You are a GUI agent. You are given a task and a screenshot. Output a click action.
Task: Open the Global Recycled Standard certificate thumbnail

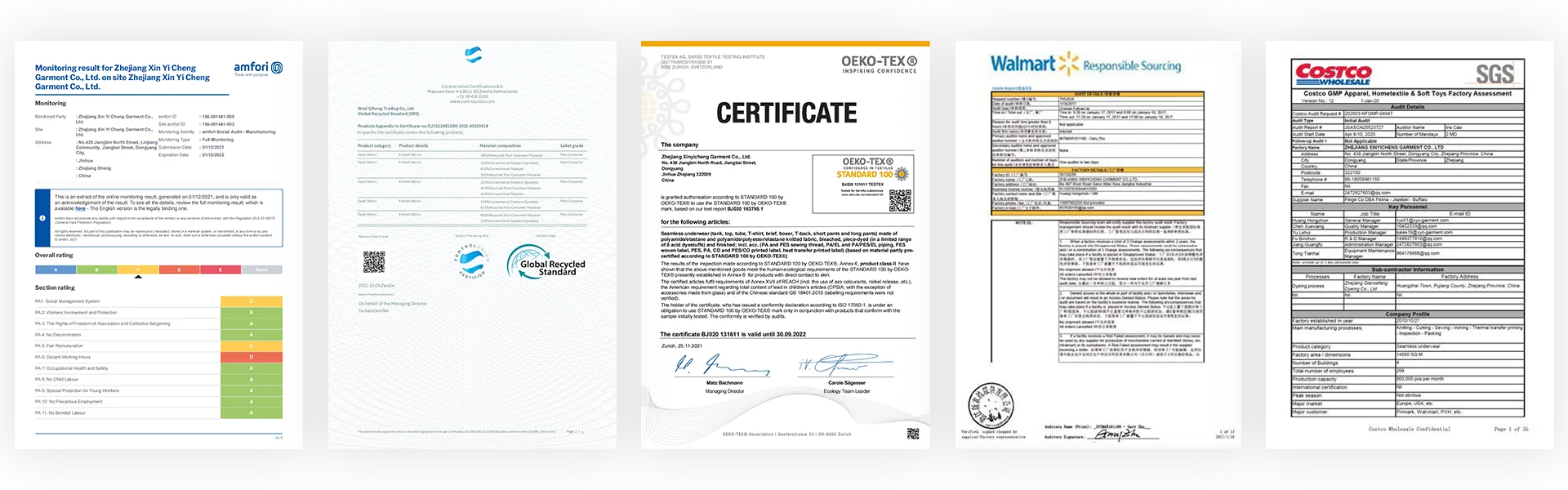pyautogui.click(x=472, y=245)
